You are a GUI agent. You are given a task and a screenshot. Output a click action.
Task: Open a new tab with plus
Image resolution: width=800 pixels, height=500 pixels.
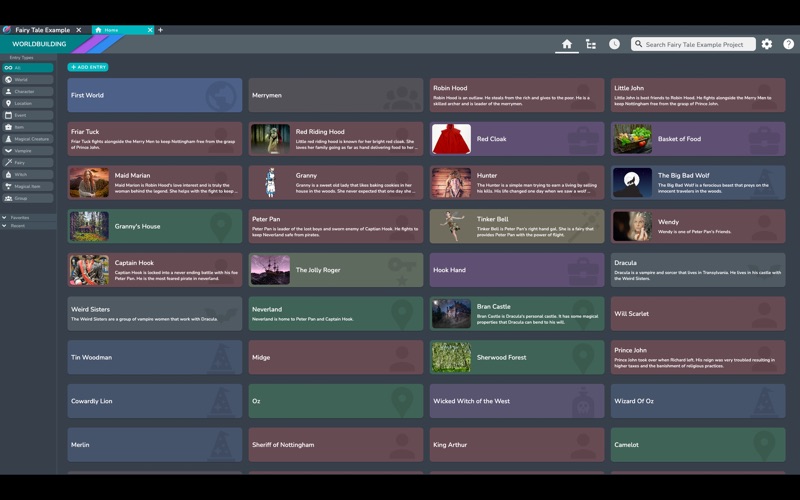click(160, 30)
